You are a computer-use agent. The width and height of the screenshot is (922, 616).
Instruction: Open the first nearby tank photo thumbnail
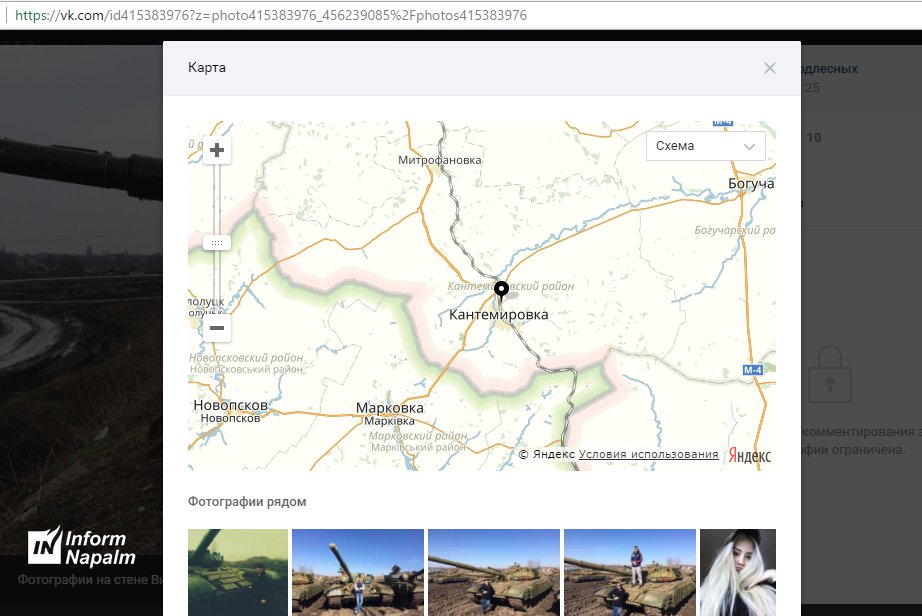point(238,572)
